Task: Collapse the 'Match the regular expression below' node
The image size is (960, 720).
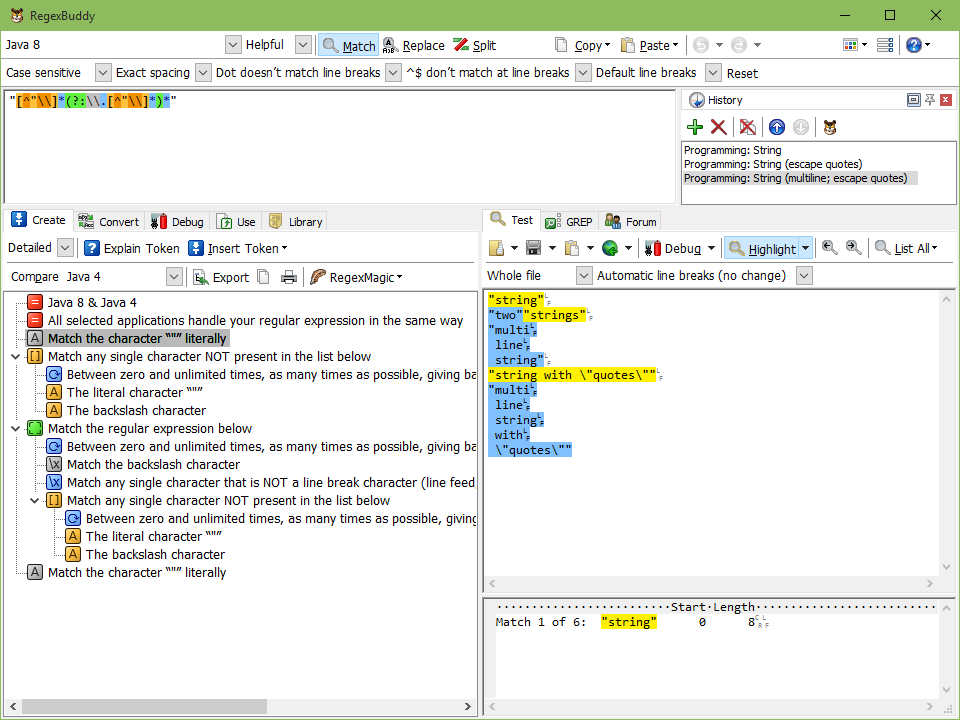Action: (x=15, y=429)
